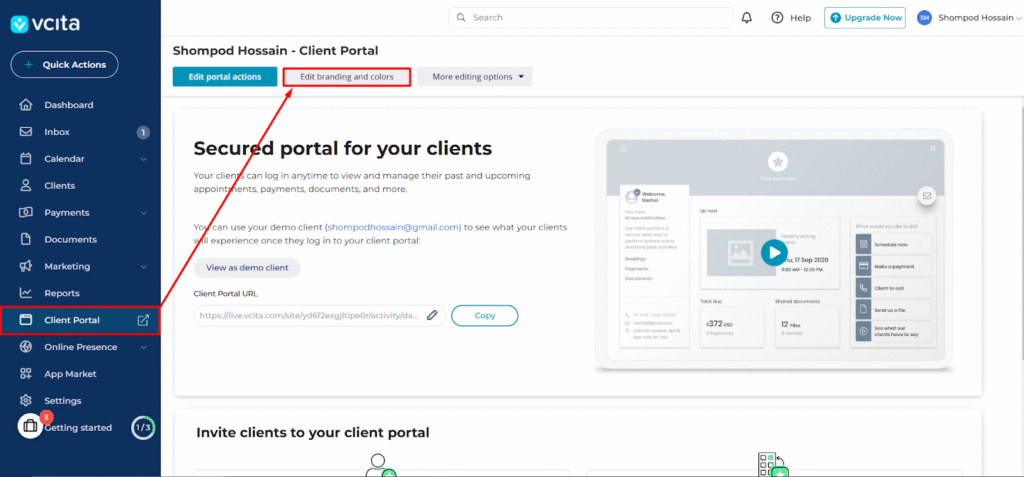Click the App Market grid icon

tap(25, 374)
